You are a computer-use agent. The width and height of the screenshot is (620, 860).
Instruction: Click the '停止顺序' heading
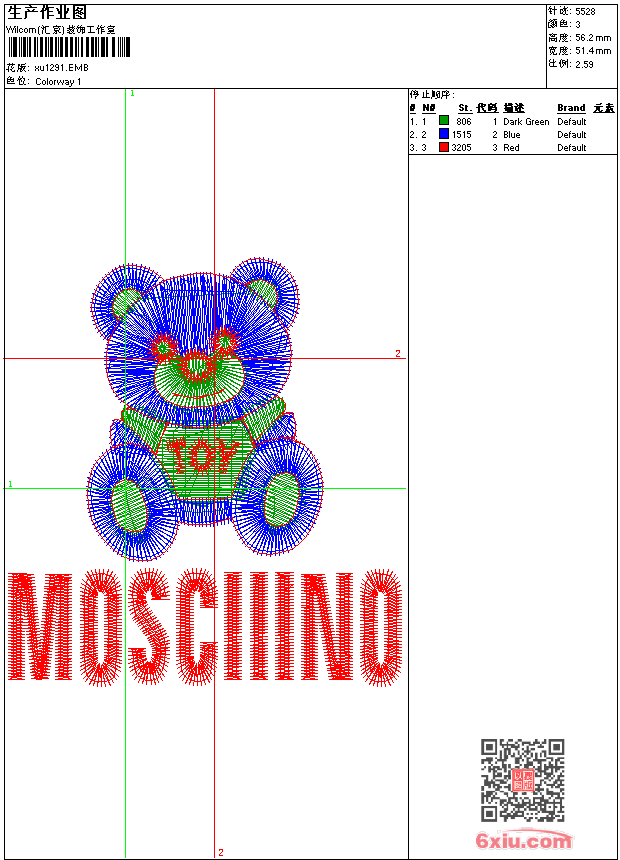point(432,95)
